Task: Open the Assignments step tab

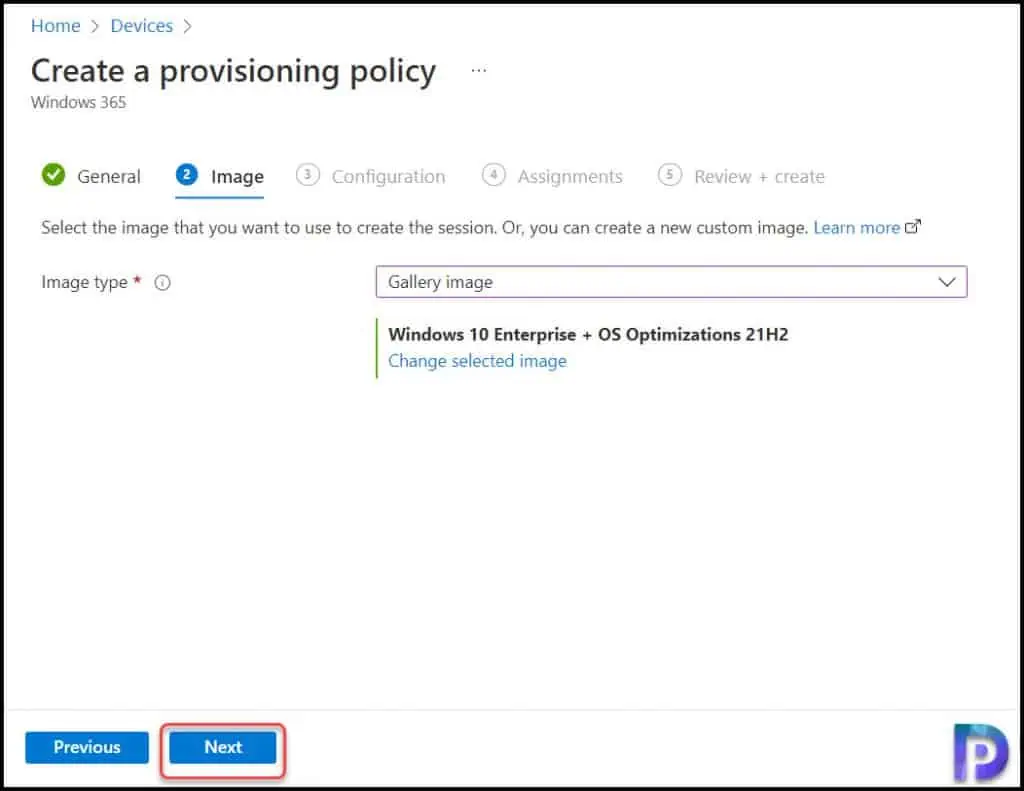Action: point(552,176)
